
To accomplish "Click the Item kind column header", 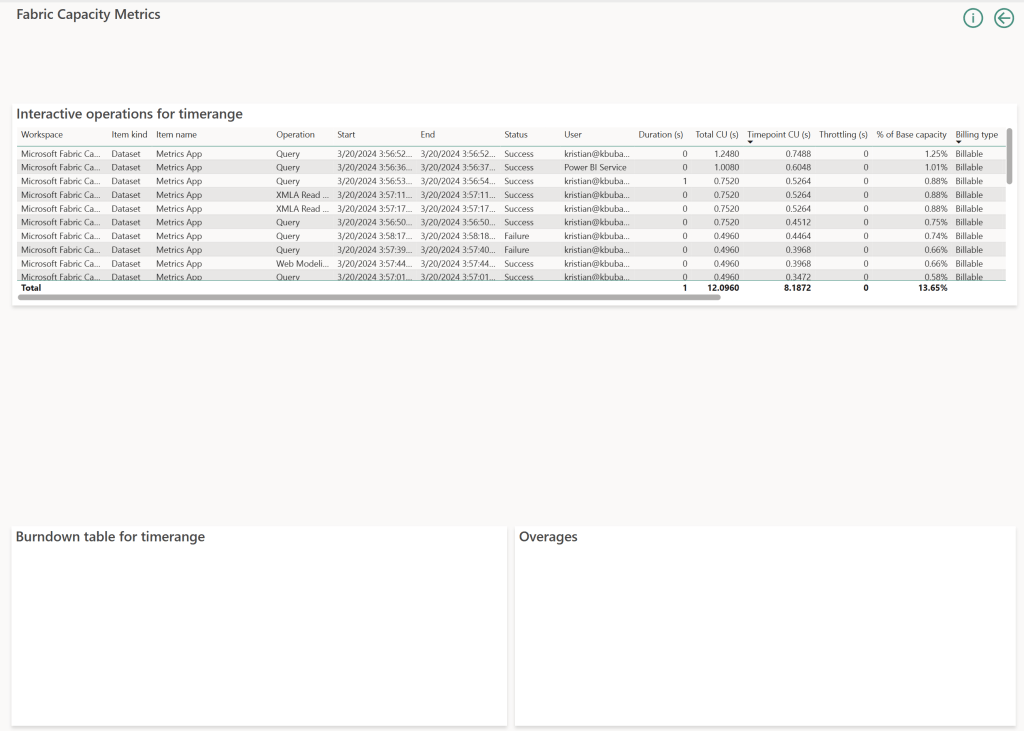I will pos(129,134).
